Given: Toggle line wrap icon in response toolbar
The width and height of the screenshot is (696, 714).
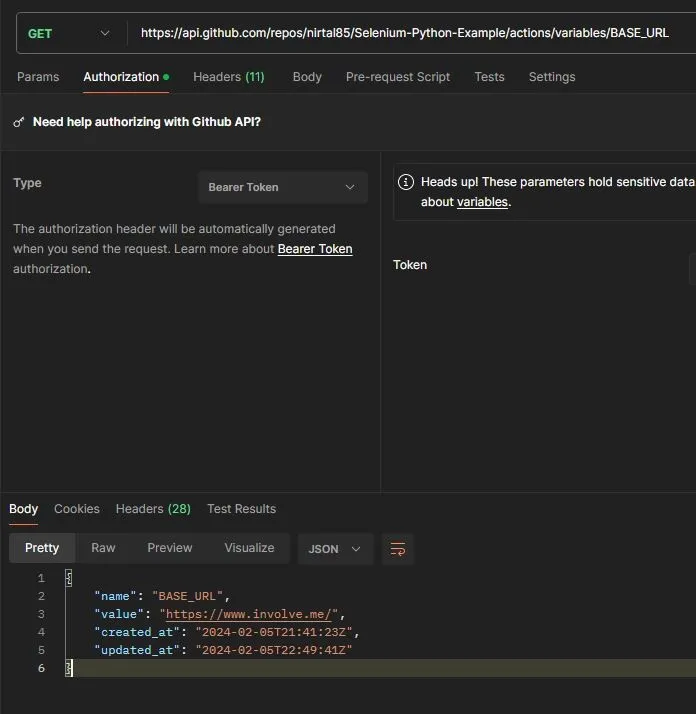Looking at the screenshot, I should (x=398, y=549).
